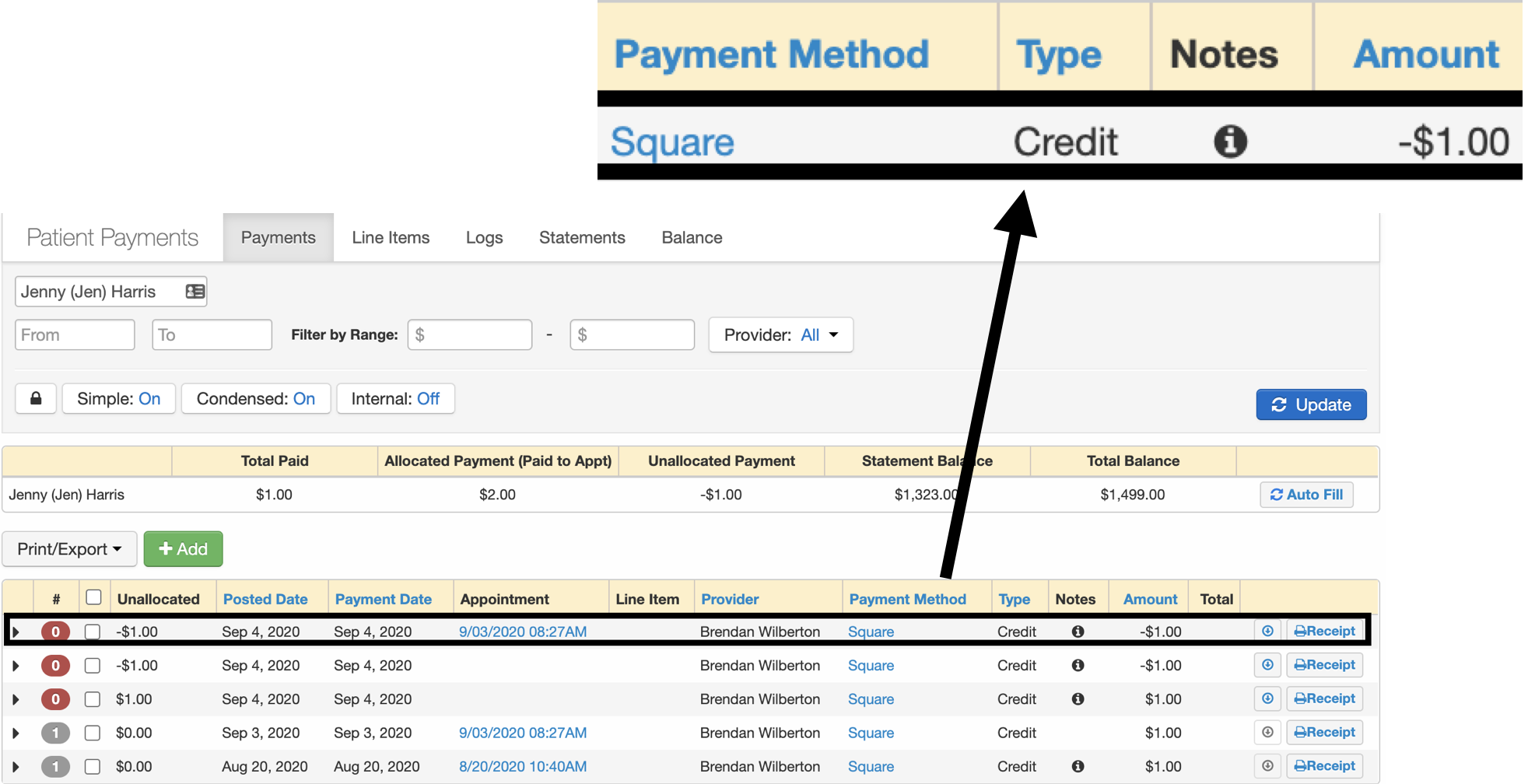The image size is (1528, 784).
Task: Open appointment link 8/20/2020 10:40AM
Action: [523, 766]
